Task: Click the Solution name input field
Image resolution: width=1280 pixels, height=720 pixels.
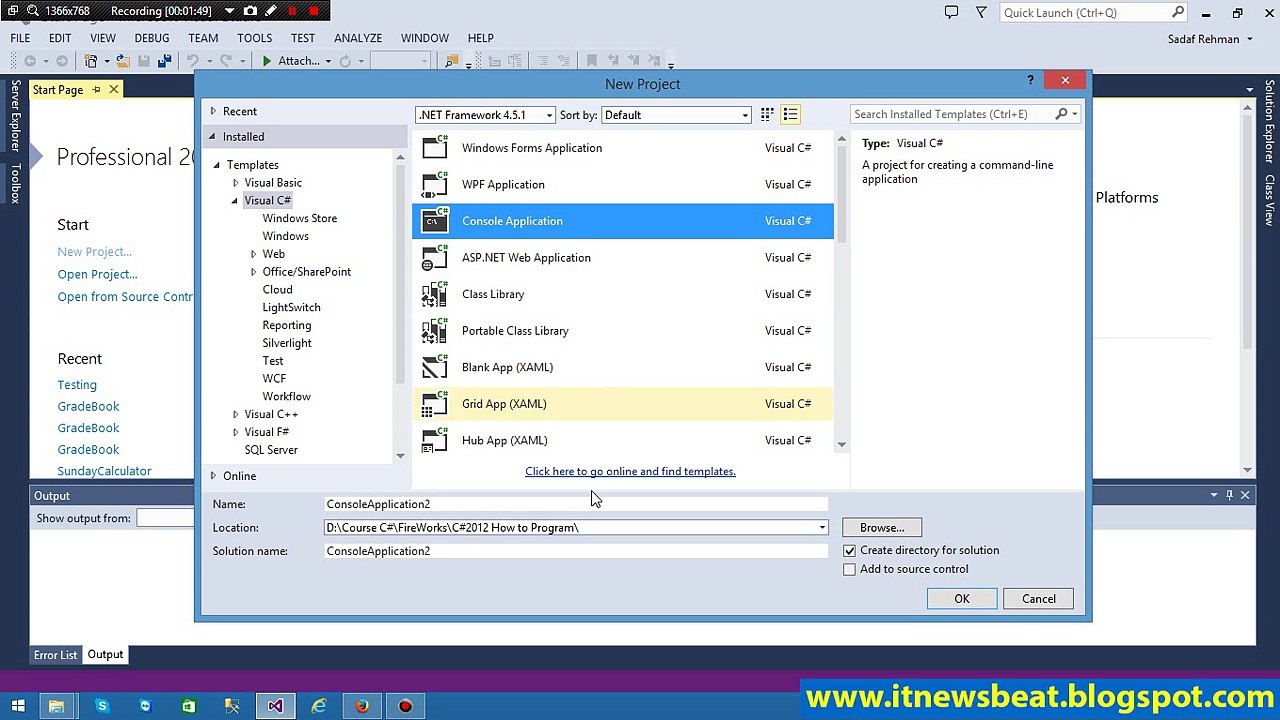Action: point(576,551)
